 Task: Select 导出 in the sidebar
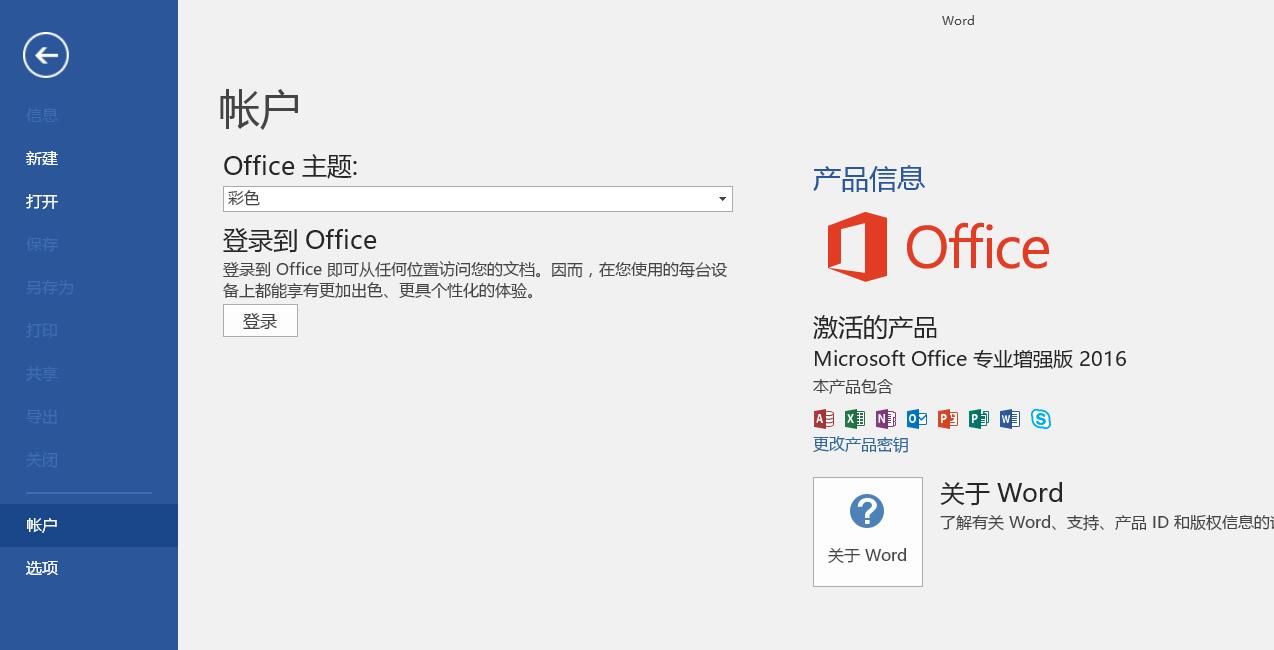(42, 416)
